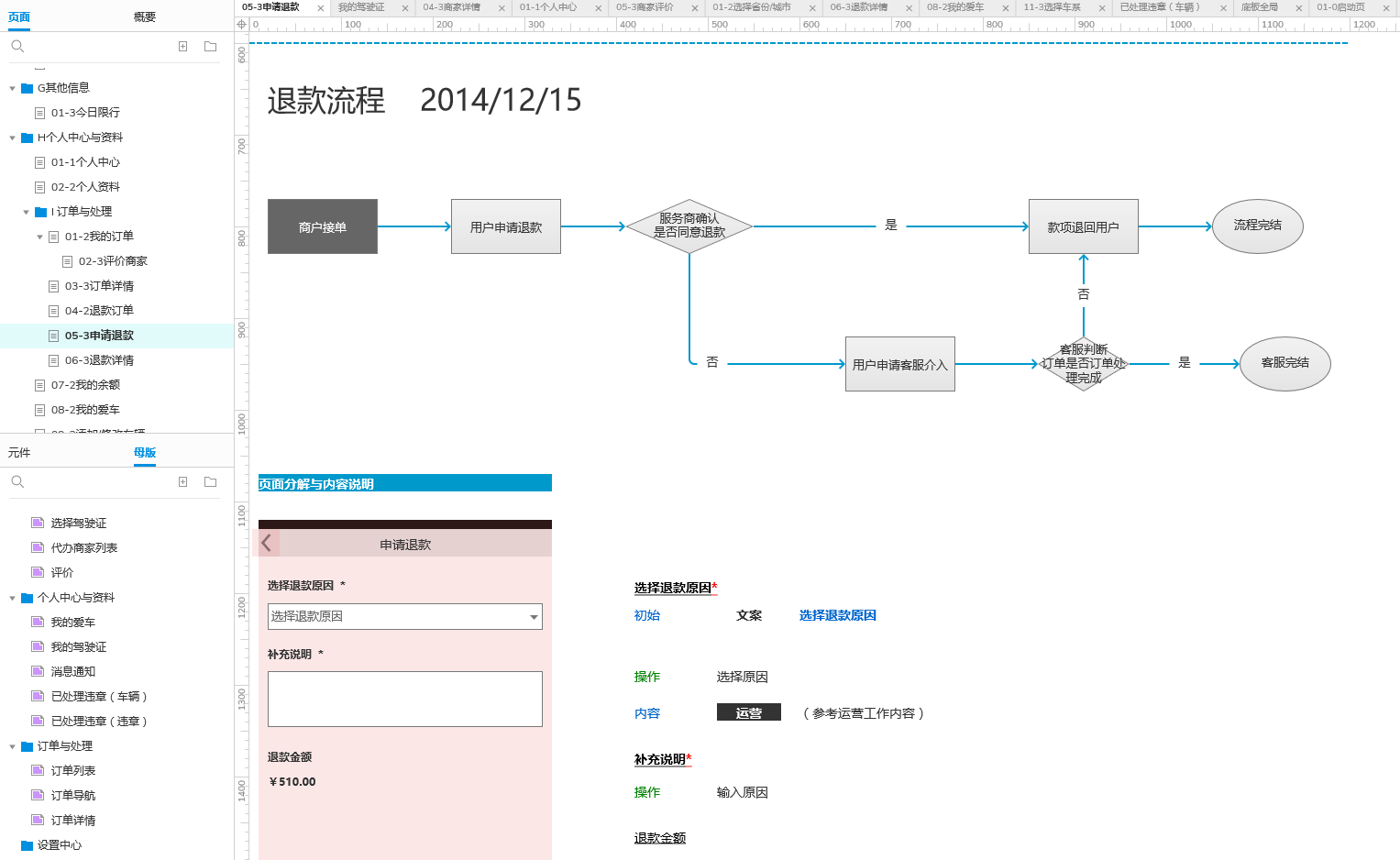This screenshot has width=1400, height=860.
Task: Click the master icon beside 选择驾驶证
Action: click(x=38, y=523)
